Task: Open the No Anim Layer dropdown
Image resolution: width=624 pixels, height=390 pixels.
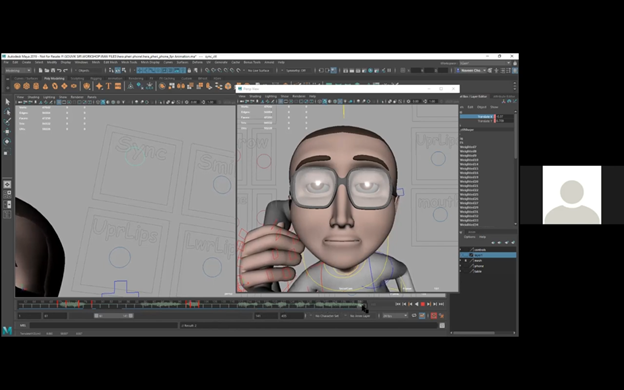Action: (361, 316)
